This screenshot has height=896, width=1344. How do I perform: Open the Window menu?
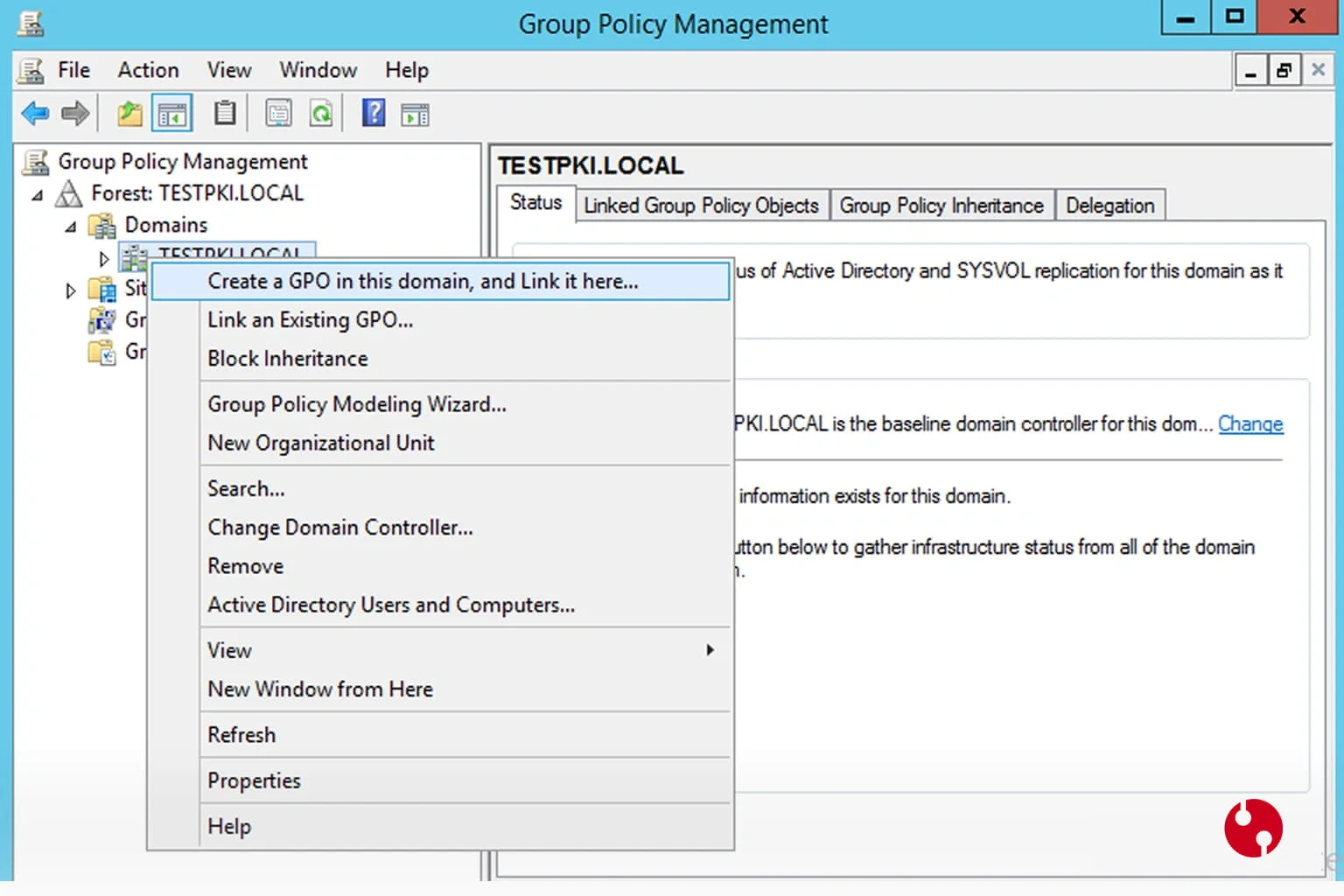click(x=318, y=70)
